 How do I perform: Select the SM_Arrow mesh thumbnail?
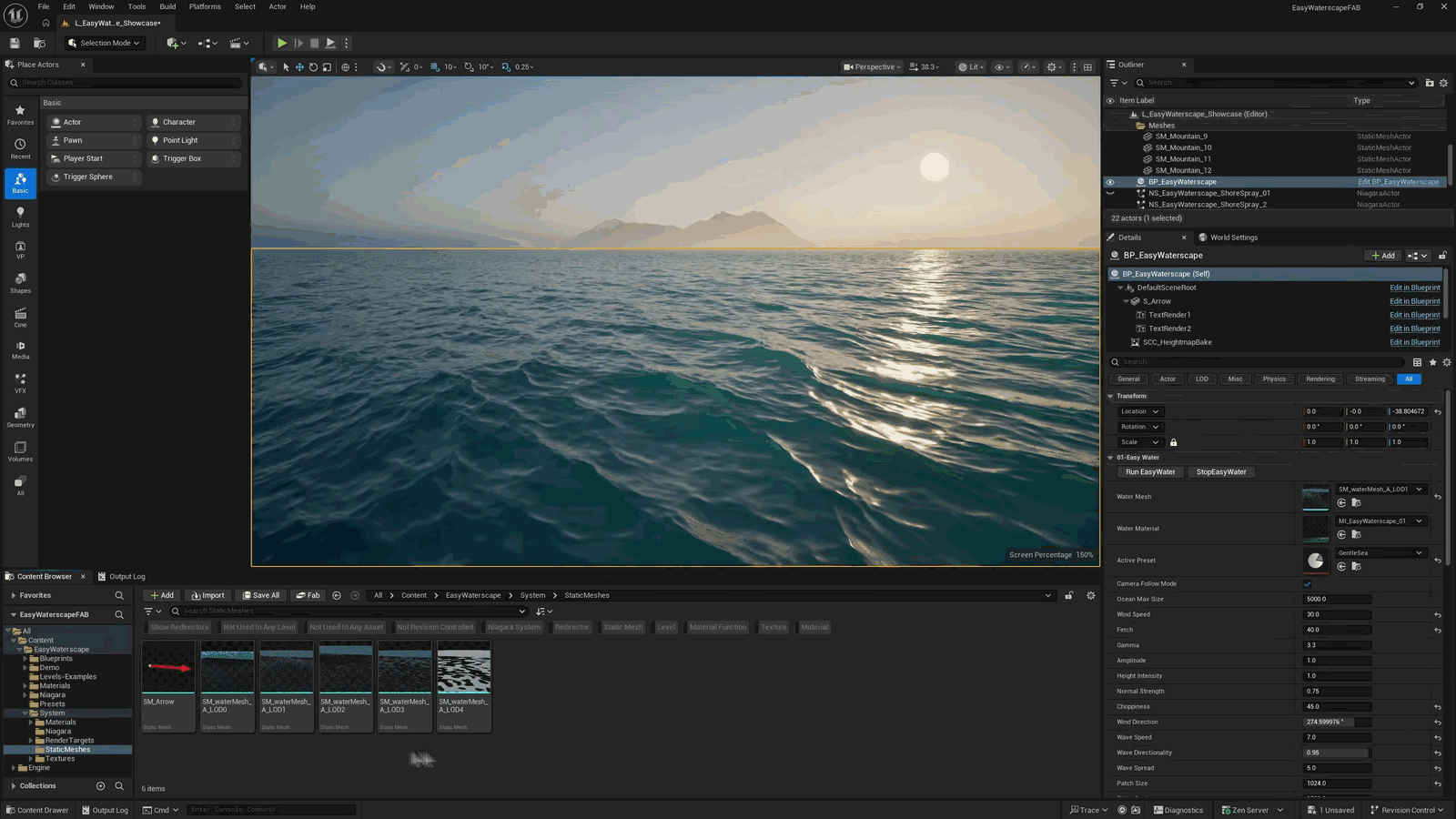click(168, 667)
